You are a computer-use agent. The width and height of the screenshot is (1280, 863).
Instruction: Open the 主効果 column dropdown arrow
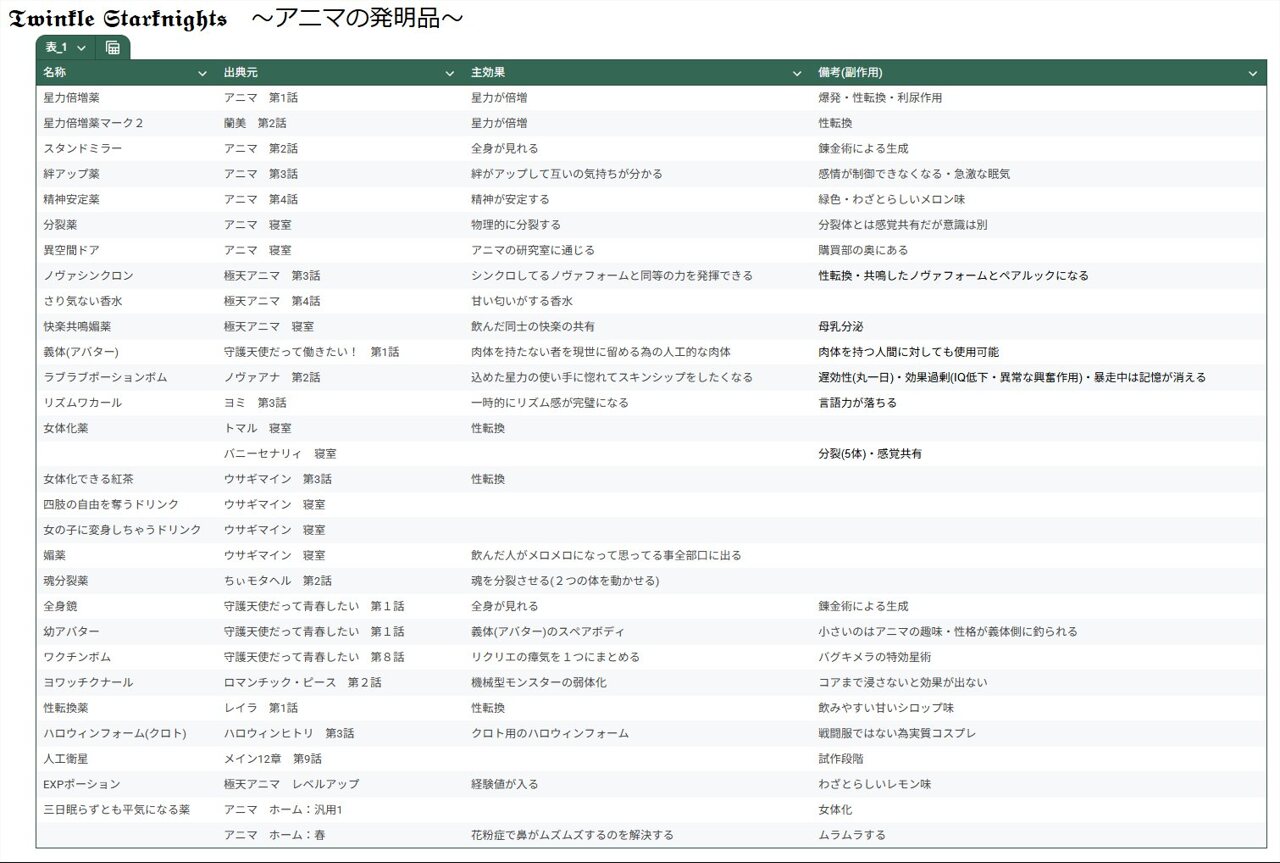point(797,73)
